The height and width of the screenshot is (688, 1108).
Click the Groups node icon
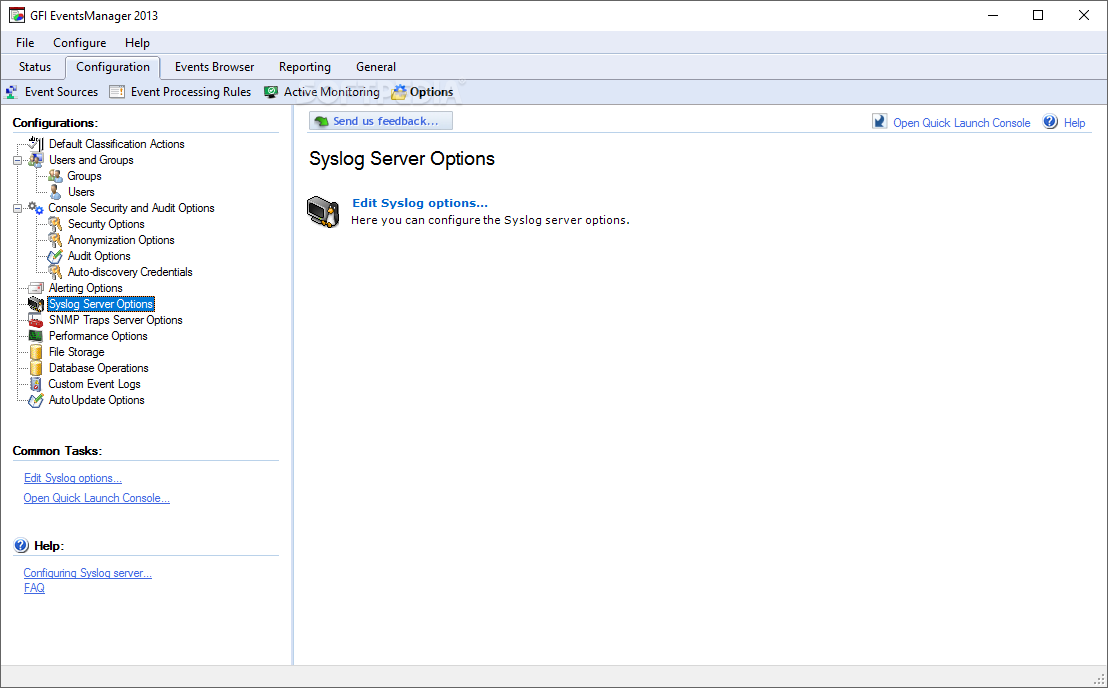(x=55, y=176)
